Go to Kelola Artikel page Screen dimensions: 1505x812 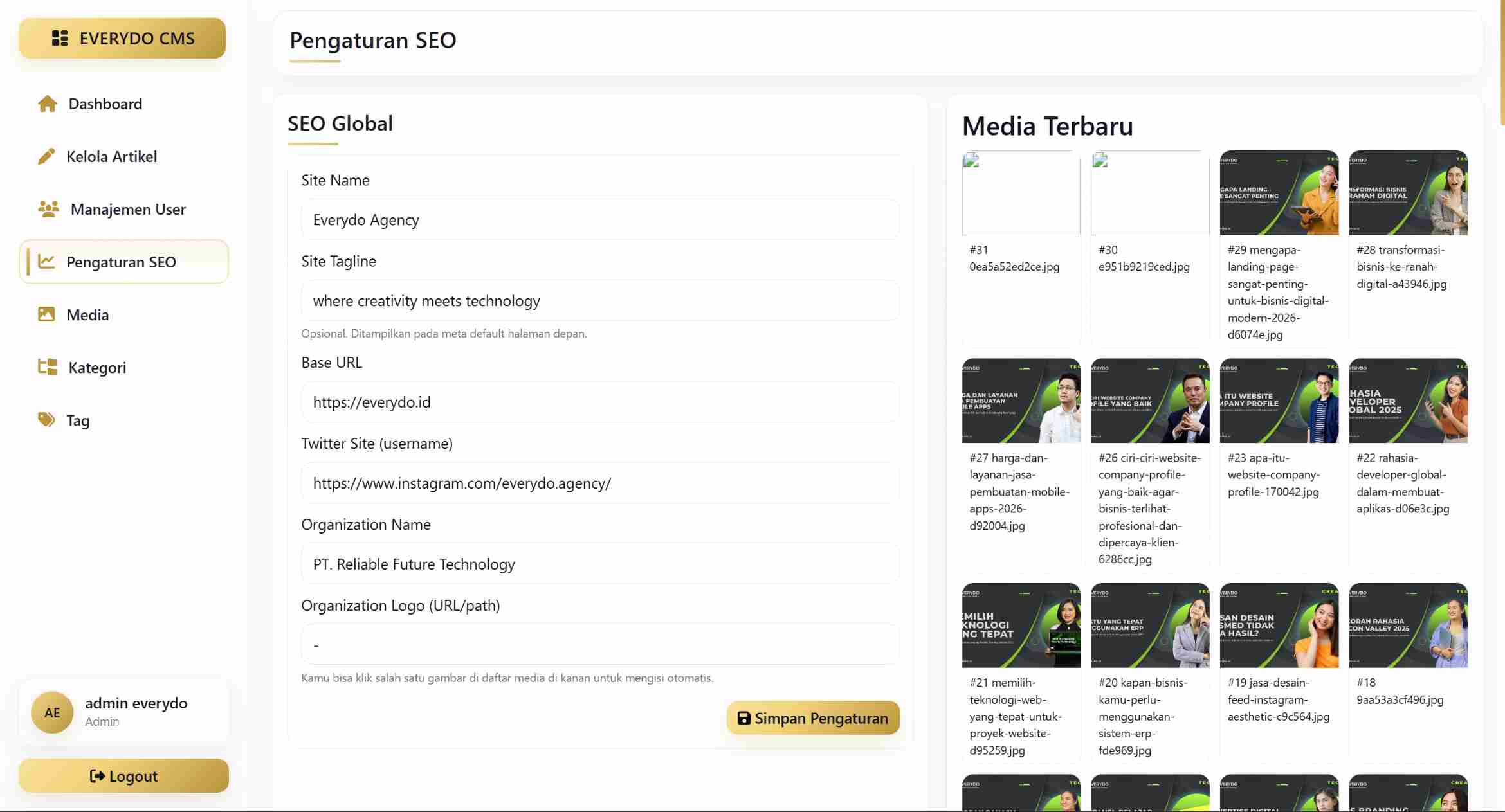point(123,156)
